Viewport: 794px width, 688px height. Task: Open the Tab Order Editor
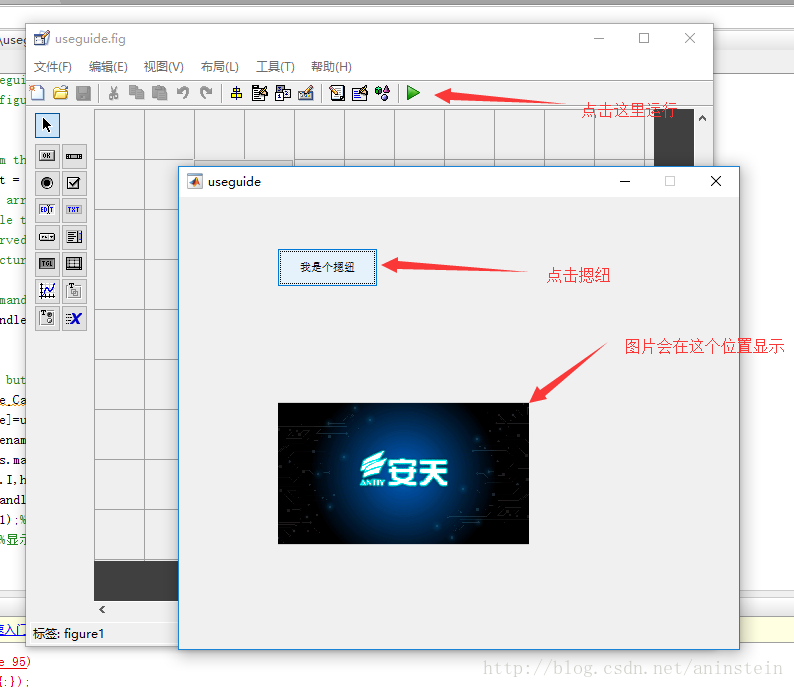283,93
